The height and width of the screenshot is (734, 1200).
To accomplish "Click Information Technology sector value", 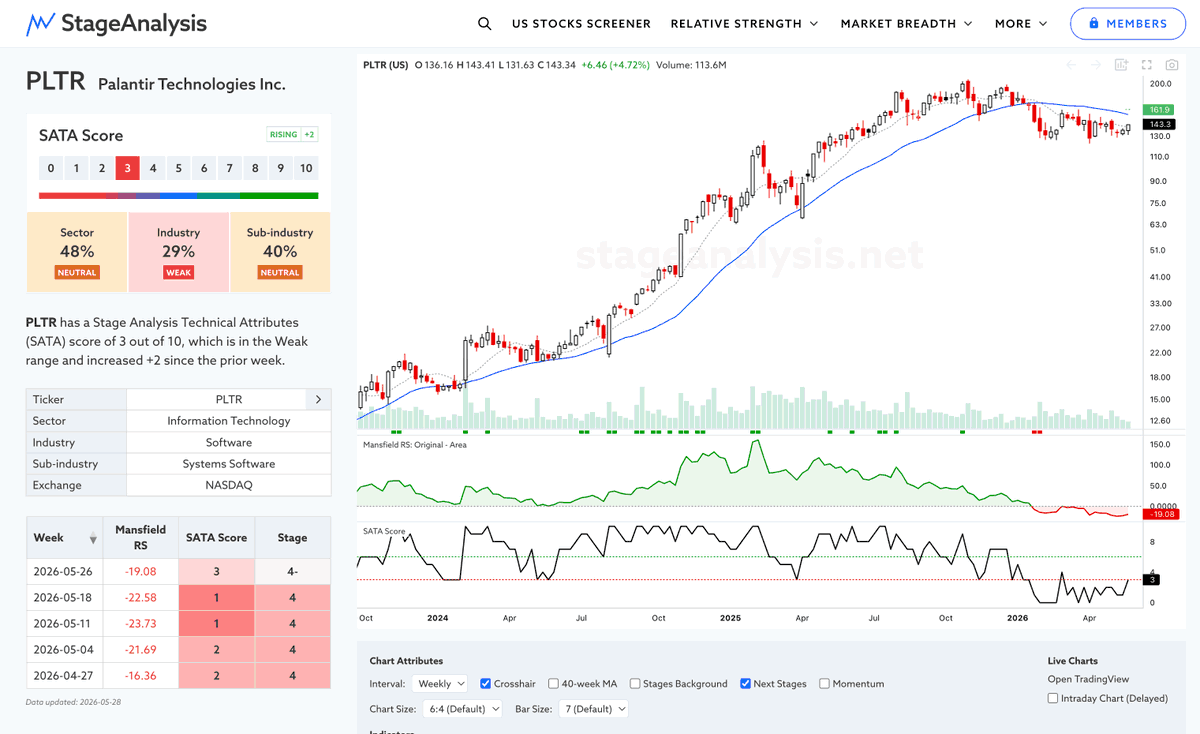I will (229, 421).
